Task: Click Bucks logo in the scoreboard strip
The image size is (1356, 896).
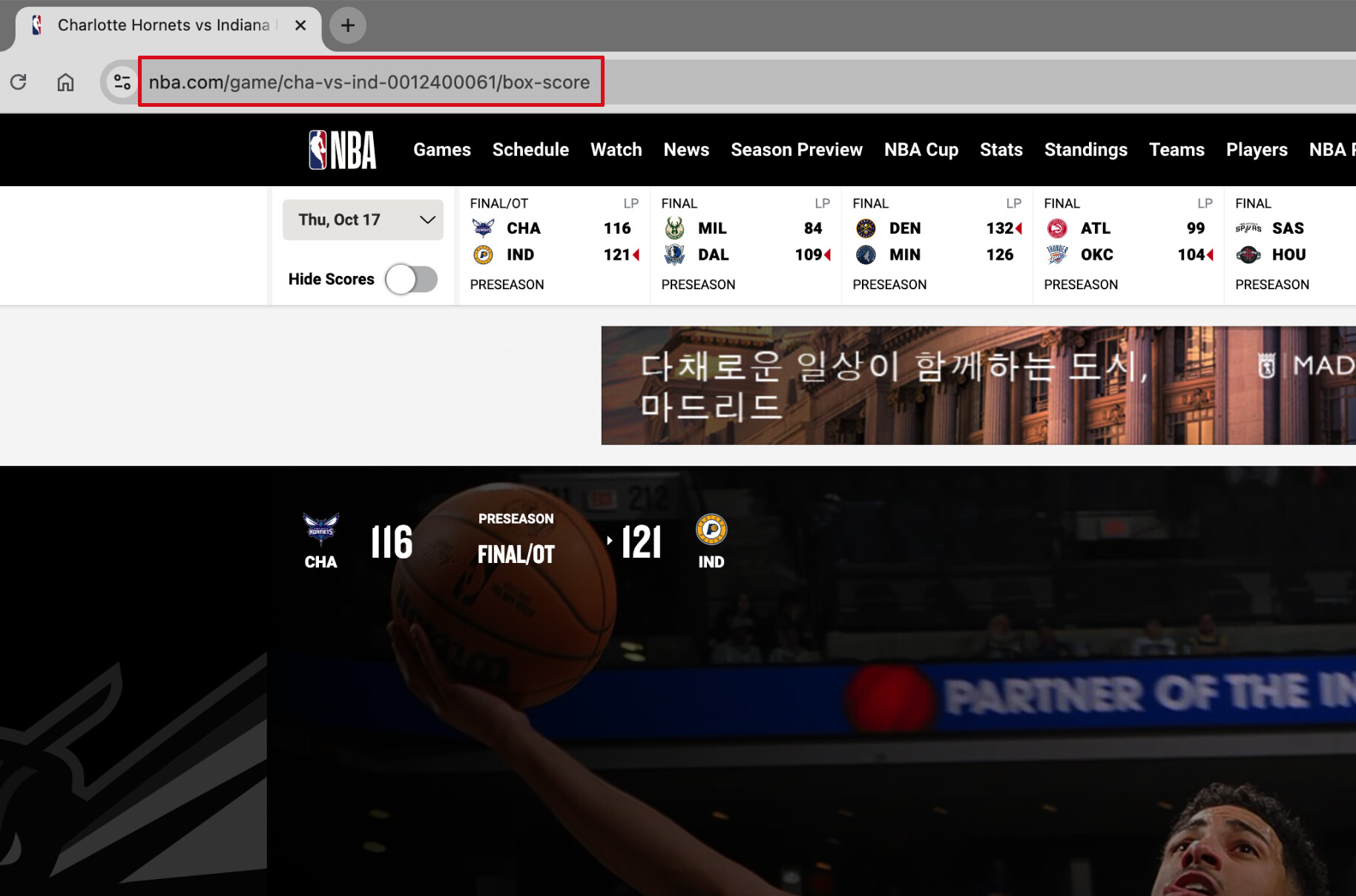Action: [674, 228]
